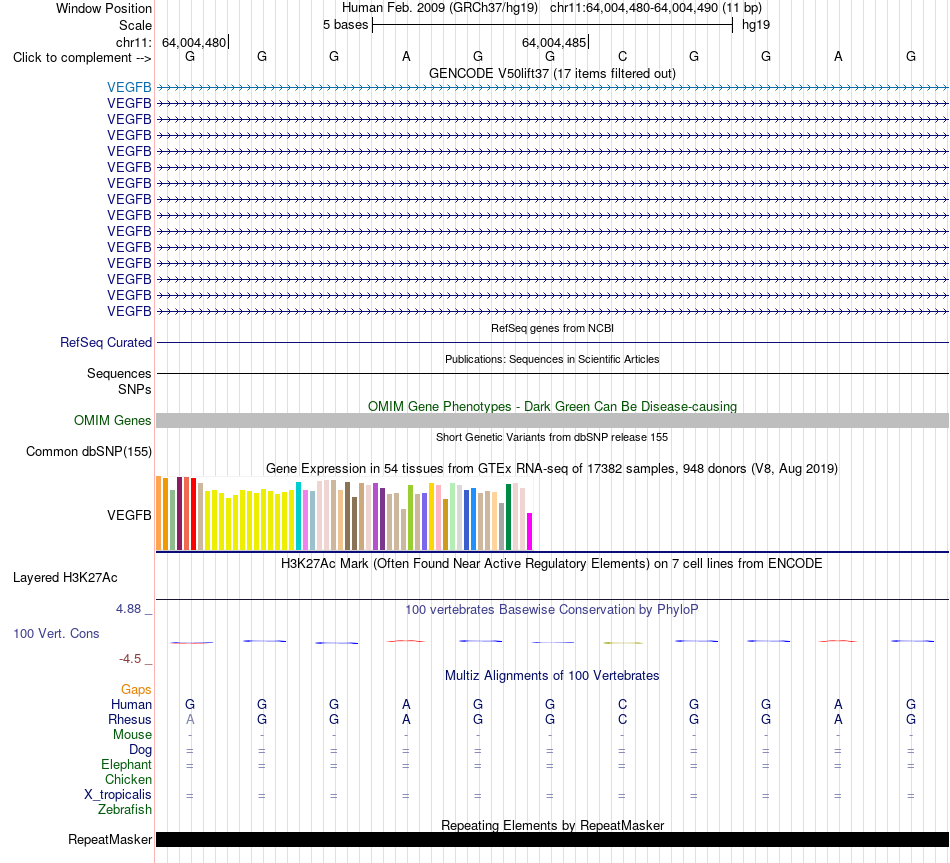Click the 'SNPs' label under Sequences

pyautogui.click(x=135, y=389)
